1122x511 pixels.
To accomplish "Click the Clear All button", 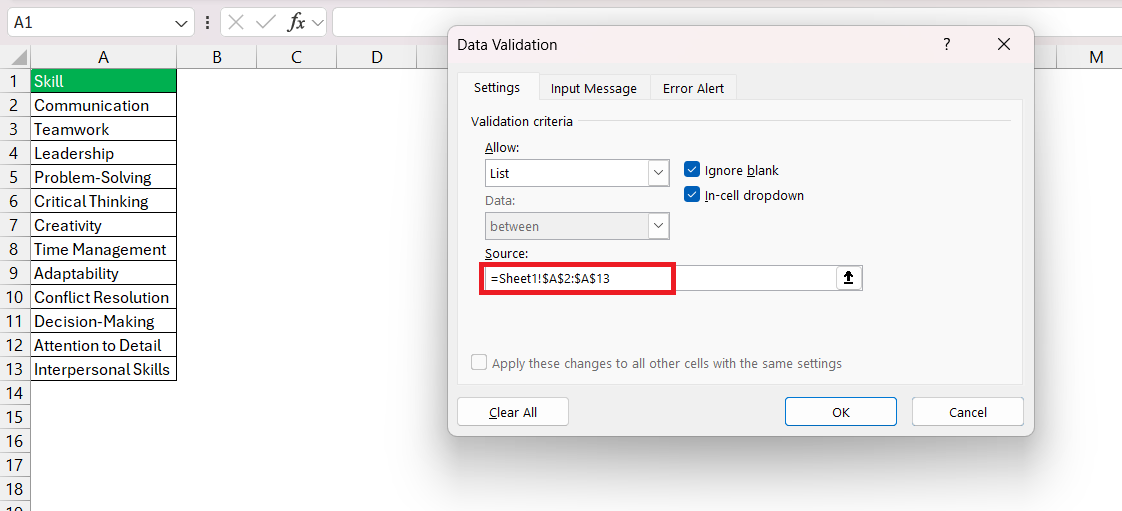I will pyautogui.click(x=513, y=412).
